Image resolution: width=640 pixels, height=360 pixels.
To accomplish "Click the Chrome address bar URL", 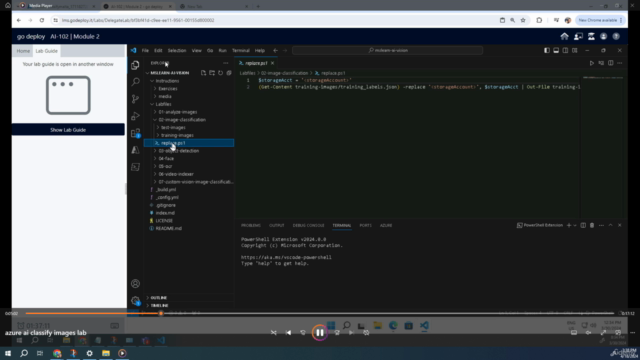I will 138,20.
